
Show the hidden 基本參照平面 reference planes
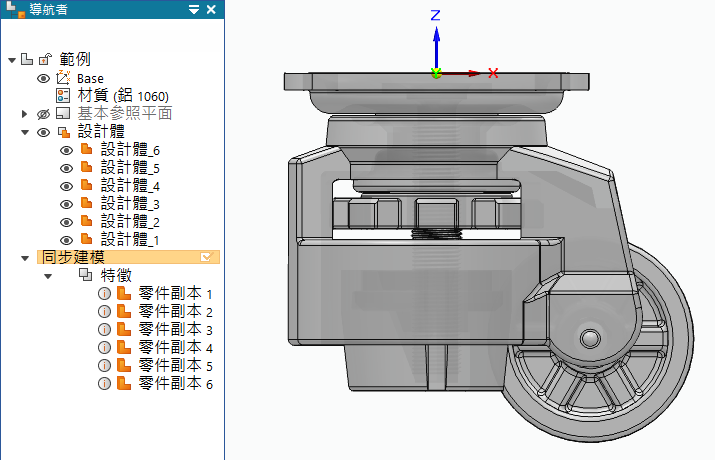click(x=43, y=114)
